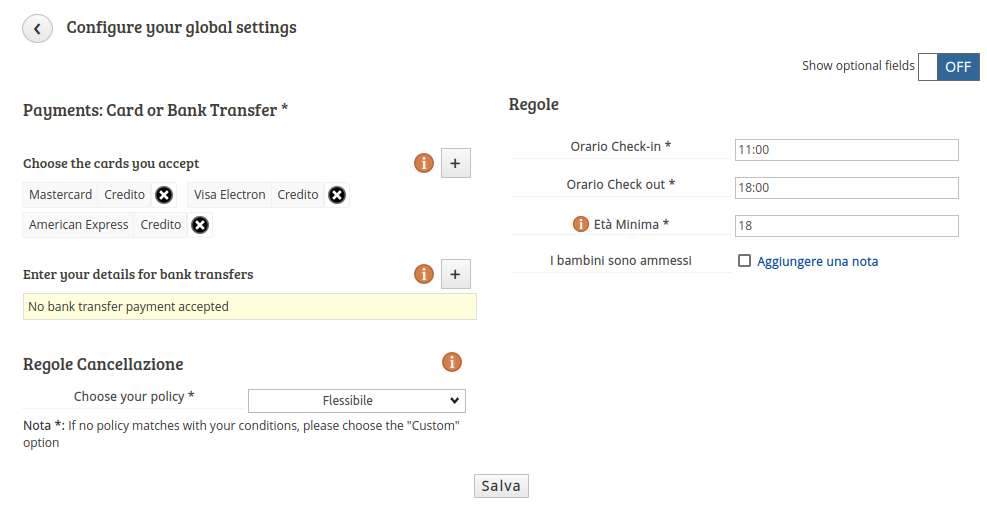Add a new accepted card with plus
The height and width of the screenshot is (511, 987).
(455, 164)
